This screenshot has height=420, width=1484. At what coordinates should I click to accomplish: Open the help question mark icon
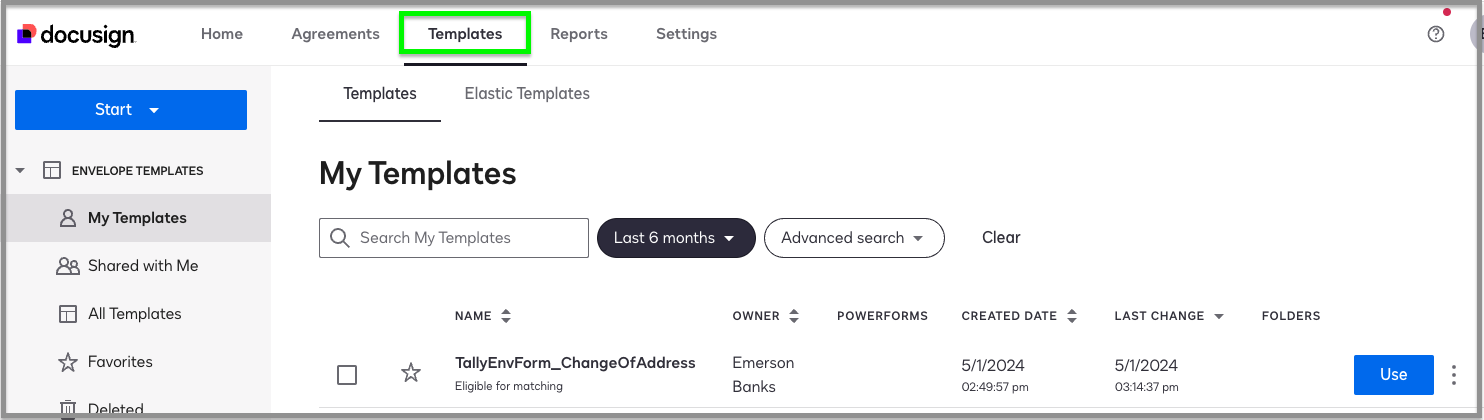pos(1436,34)
